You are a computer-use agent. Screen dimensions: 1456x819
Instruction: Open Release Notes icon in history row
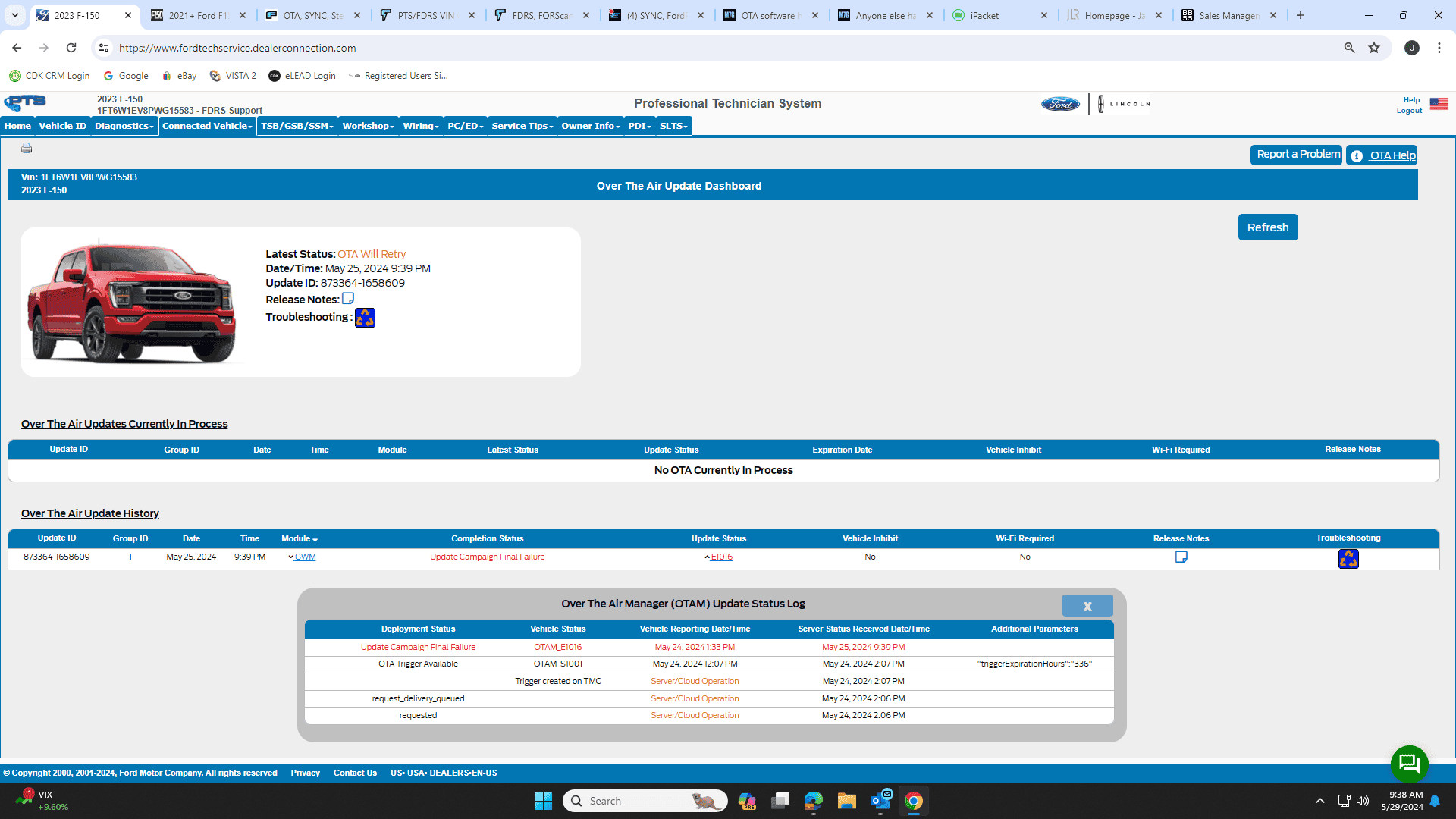(x=1181, y=557)
